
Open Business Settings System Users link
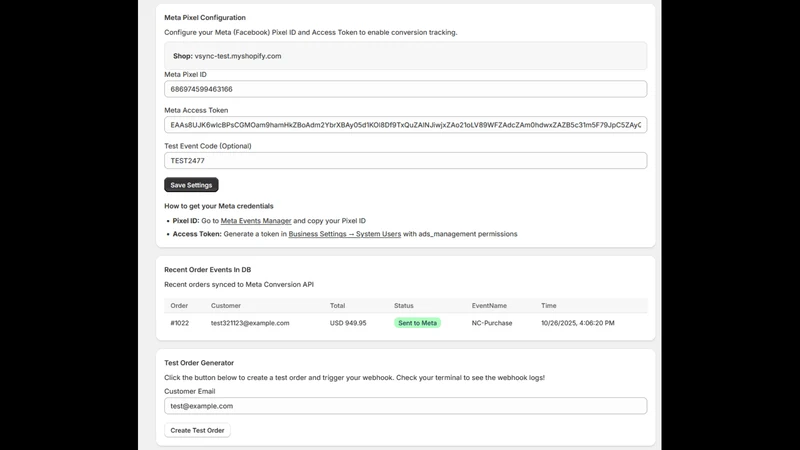click(x=344, y=234)
